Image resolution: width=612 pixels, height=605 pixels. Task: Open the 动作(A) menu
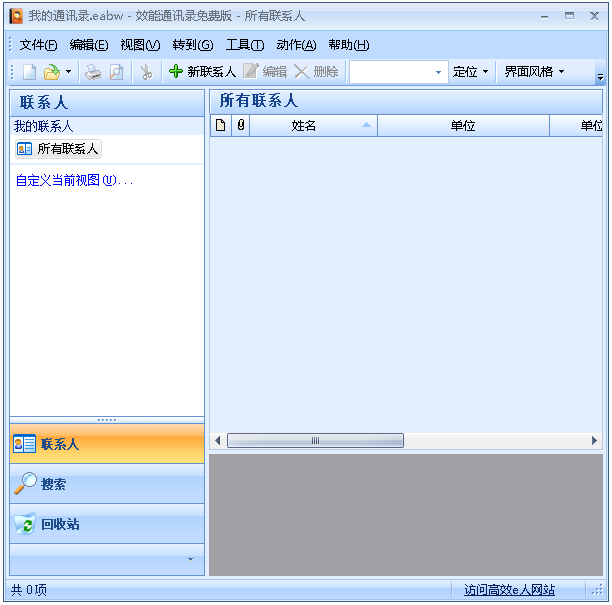tap(296, 45)
